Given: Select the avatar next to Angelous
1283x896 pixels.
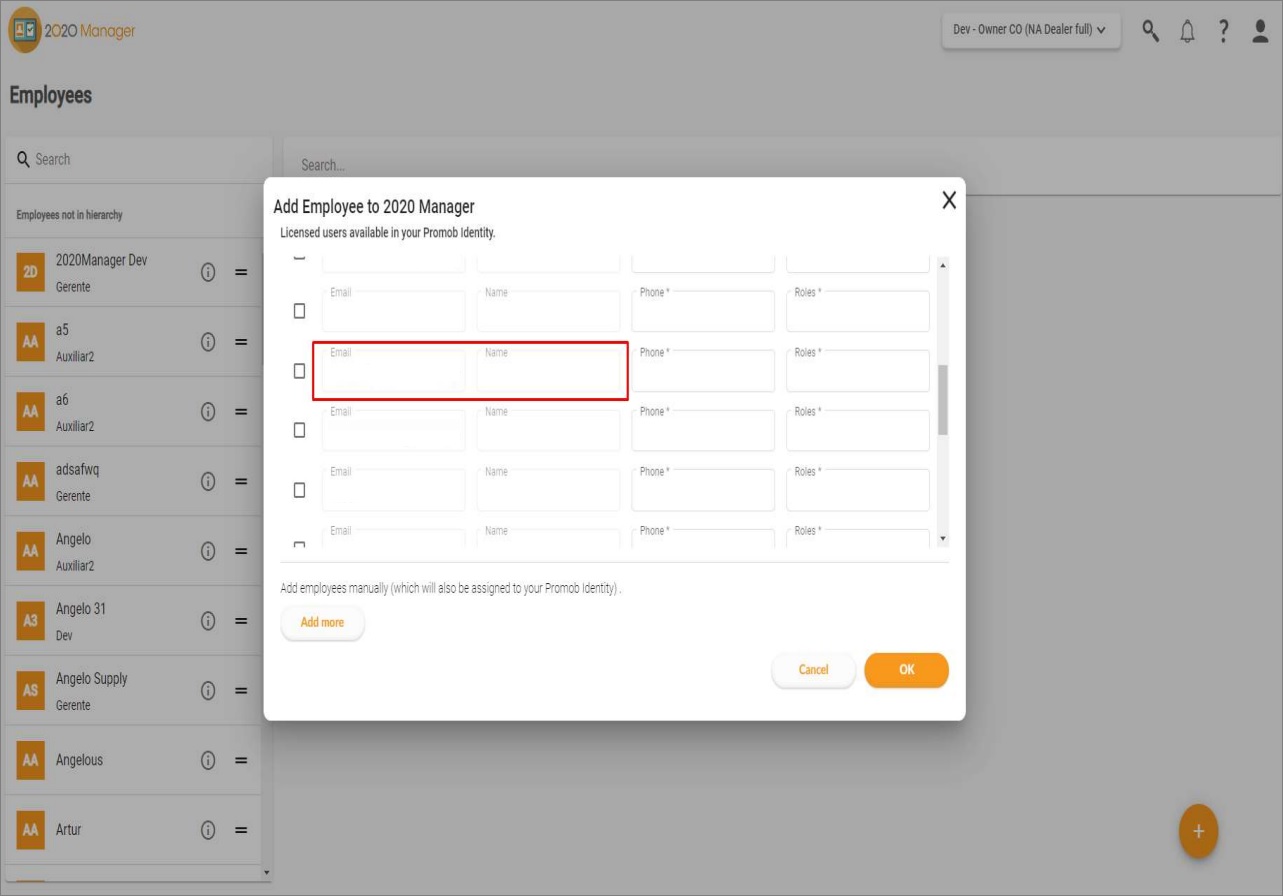Looking at the screenshot, I should tap(29, 761).
